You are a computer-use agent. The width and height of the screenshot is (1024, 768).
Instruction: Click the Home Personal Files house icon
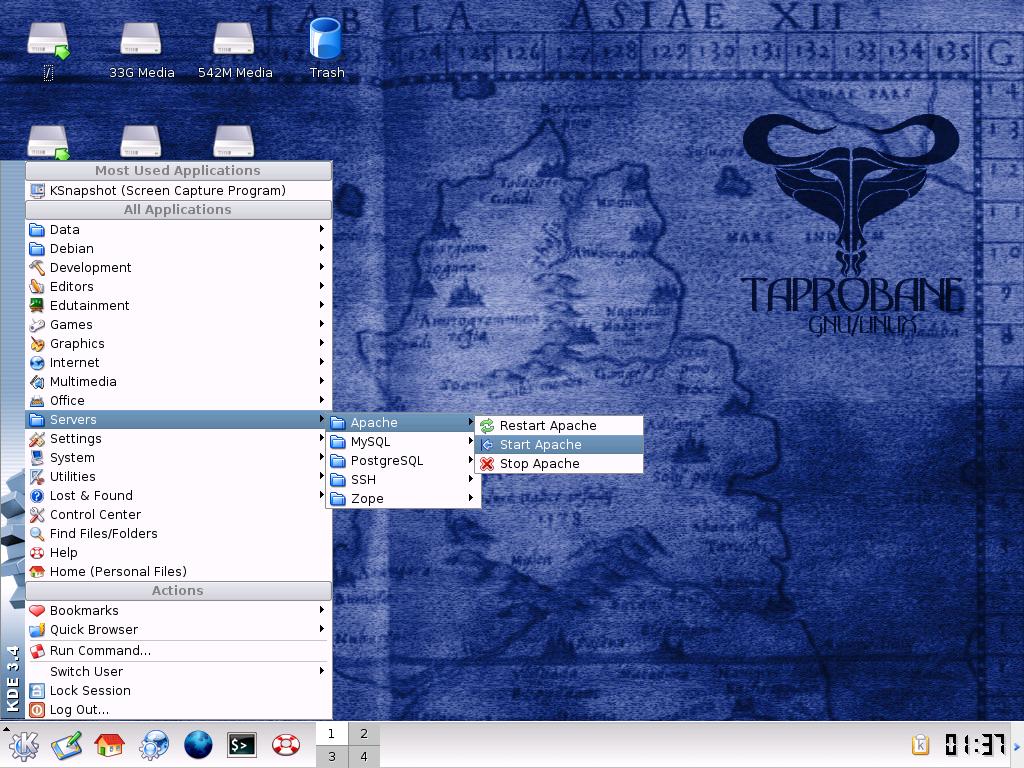click(37, 571)
